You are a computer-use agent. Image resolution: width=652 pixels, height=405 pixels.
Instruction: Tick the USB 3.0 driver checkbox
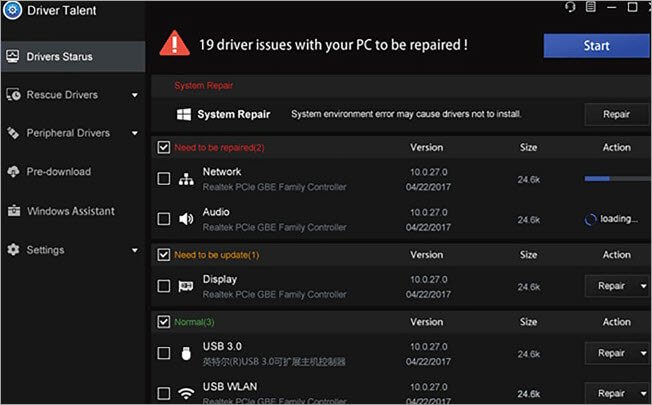pos(164,353)
